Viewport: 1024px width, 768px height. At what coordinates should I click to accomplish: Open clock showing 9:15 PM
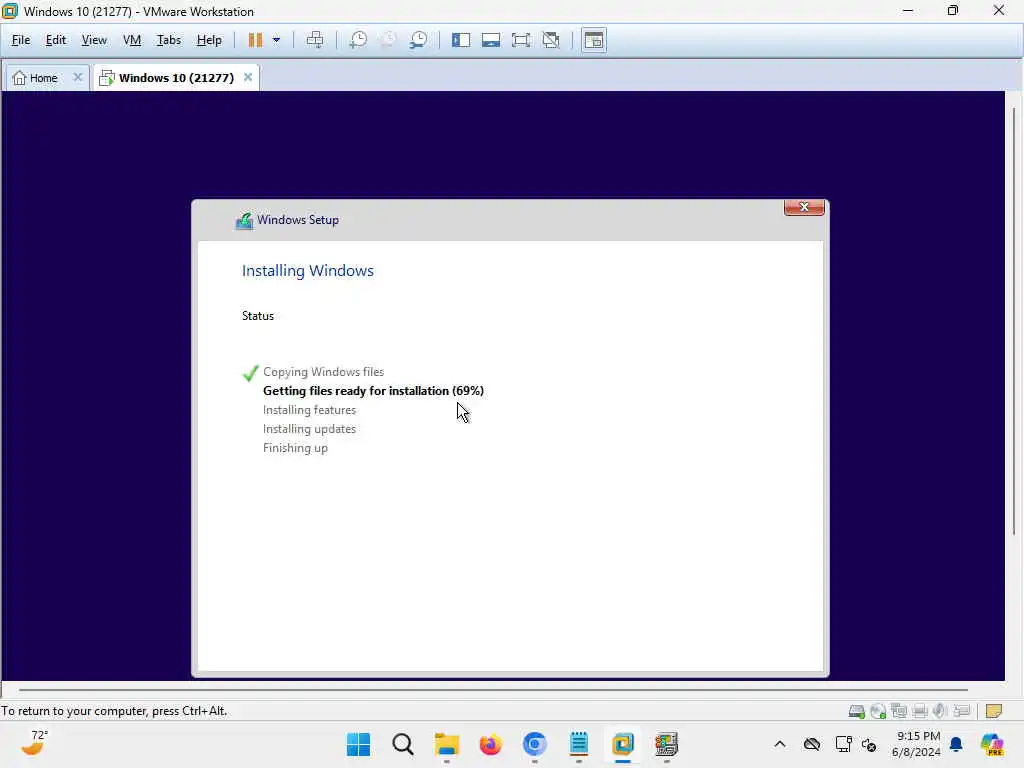[917, 744]
